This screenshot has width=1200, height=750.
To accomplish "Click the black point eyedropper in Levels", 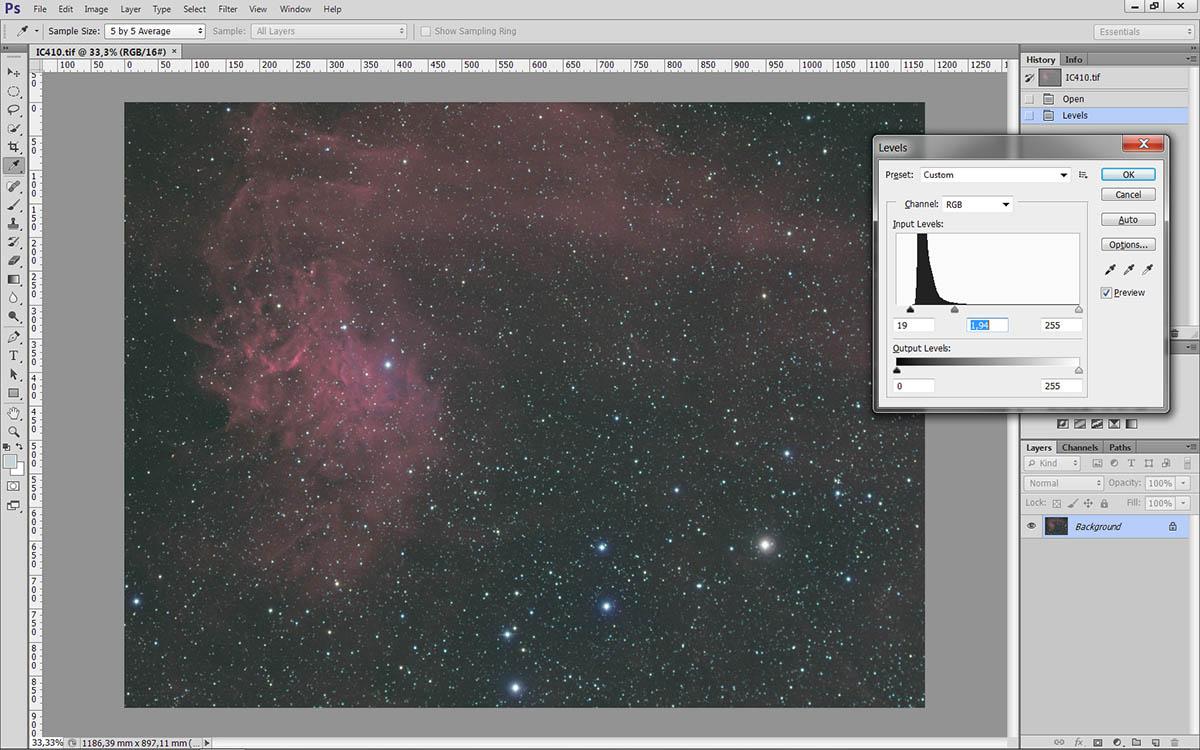I will 1110,270.
